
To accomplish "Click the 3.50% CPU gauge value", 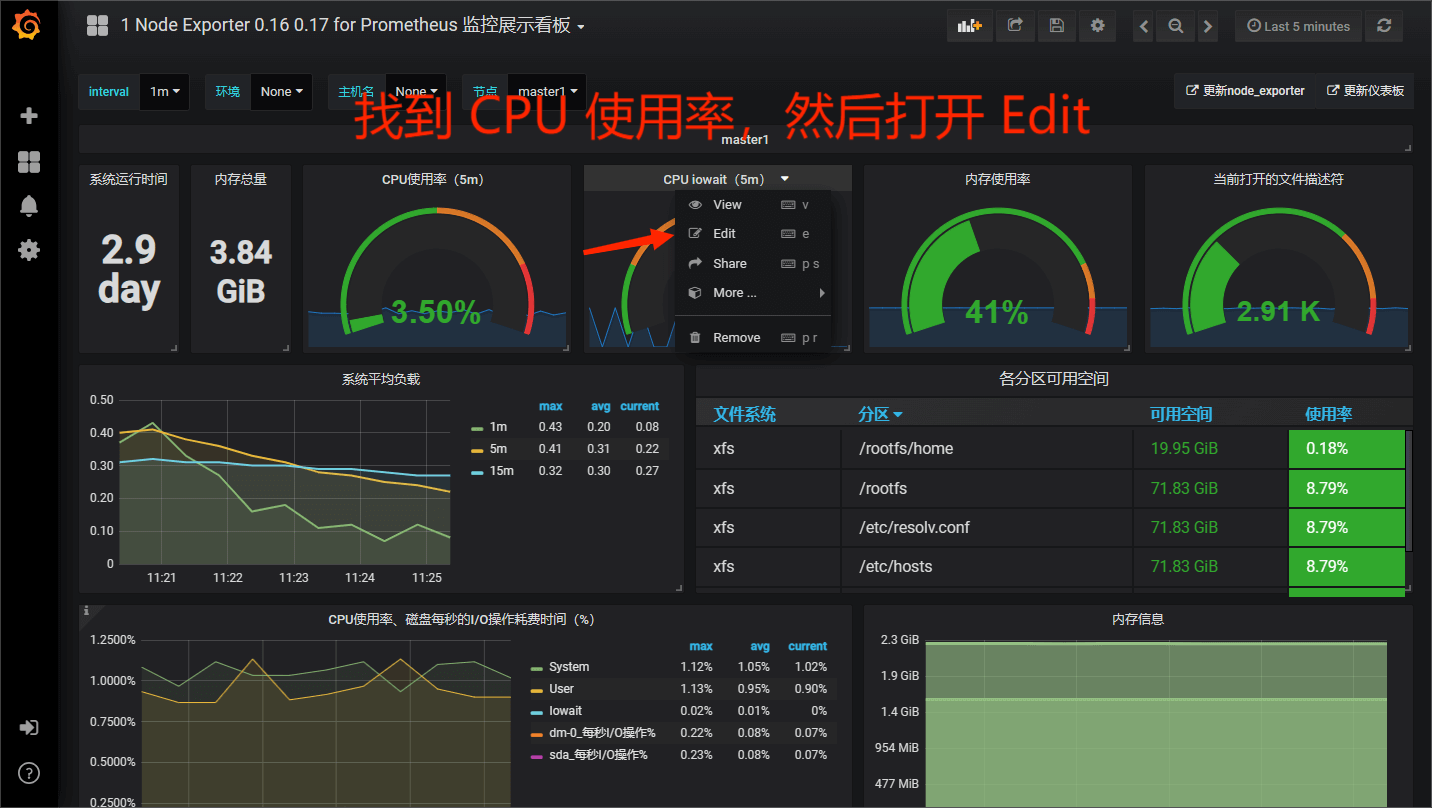I will coord(436,312).
